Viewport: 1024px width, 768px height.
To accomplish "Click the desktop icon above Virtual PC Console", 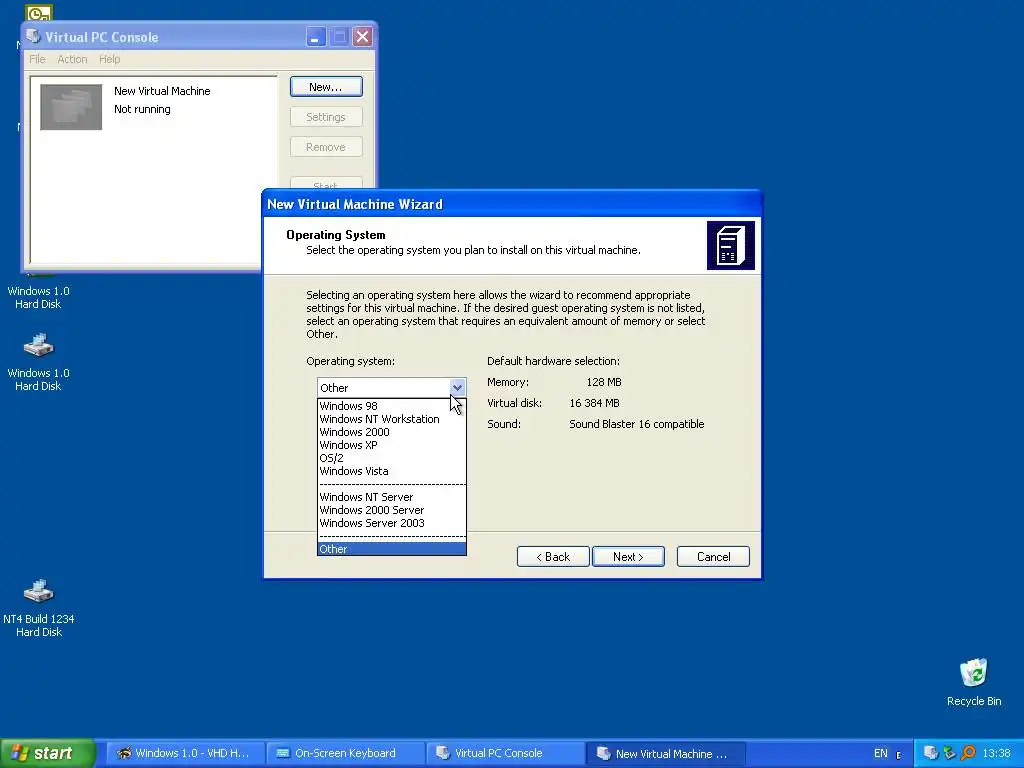I will pyautogui.click(x=39, y=12).
